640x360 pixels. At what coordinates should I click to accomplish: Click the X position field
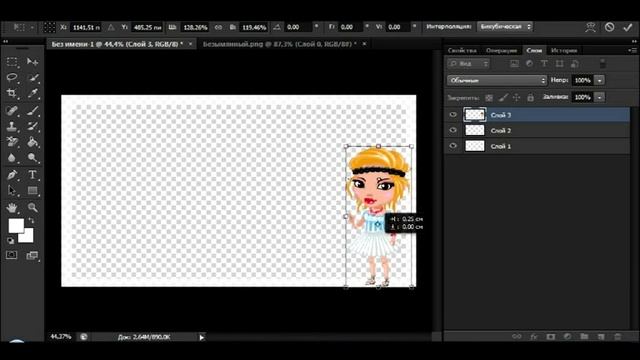point(86,27)
